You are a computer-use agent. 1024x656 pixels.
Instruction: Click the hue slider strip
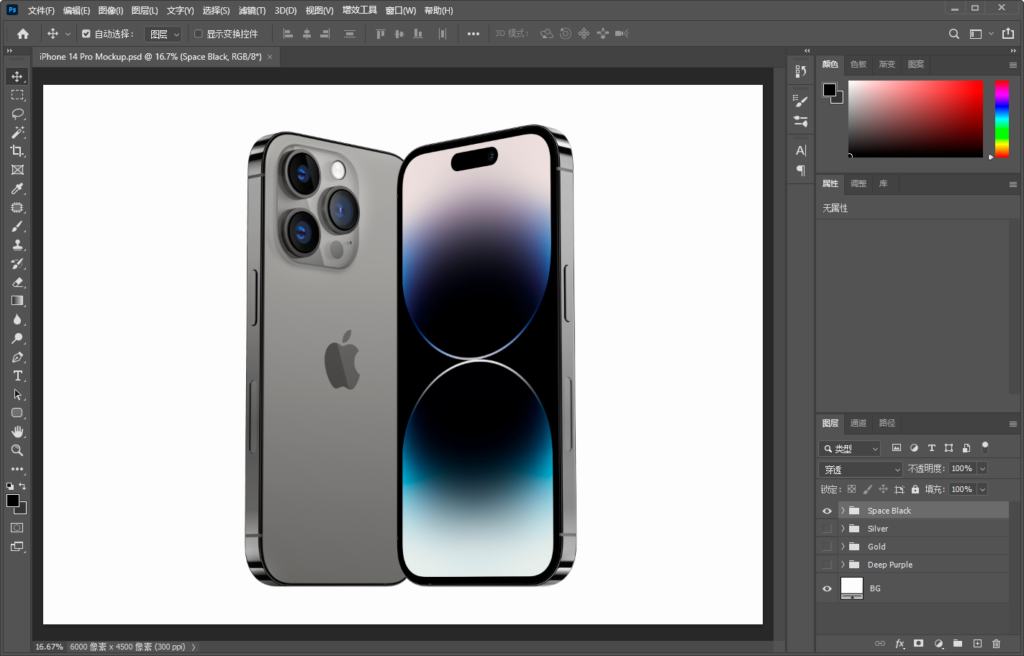click(x=1002, y=118)
